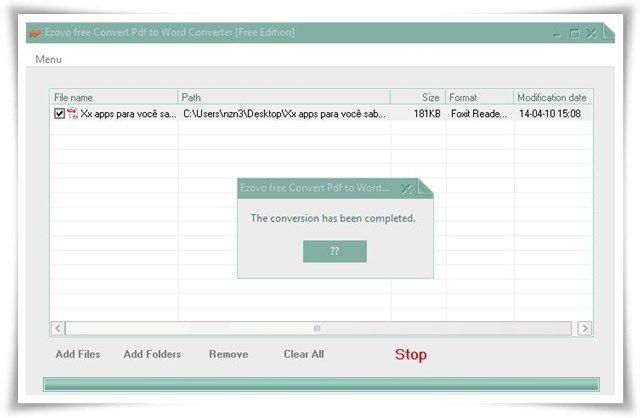Screen dimensions: 640x418
Task: Click the red Stop button
Action: (411, 354)
